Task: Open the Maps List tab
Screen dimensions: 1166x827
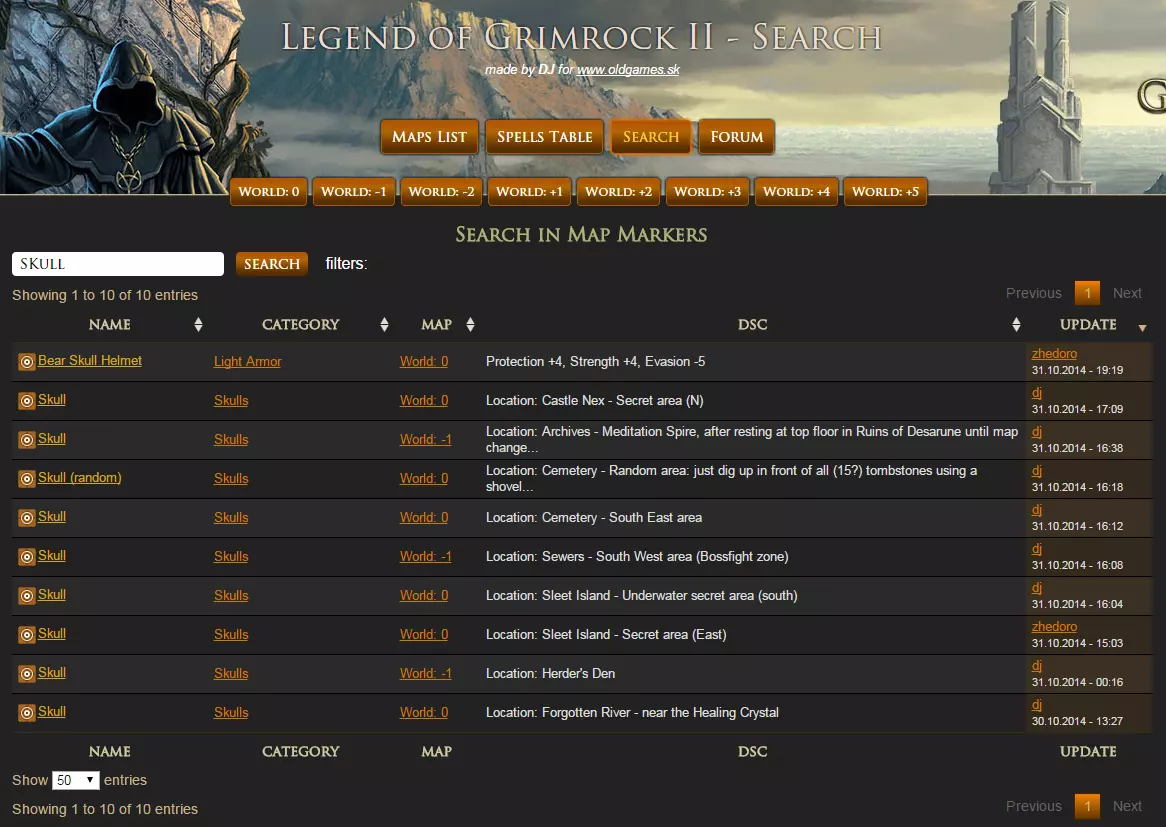Action: click(429, 137)
